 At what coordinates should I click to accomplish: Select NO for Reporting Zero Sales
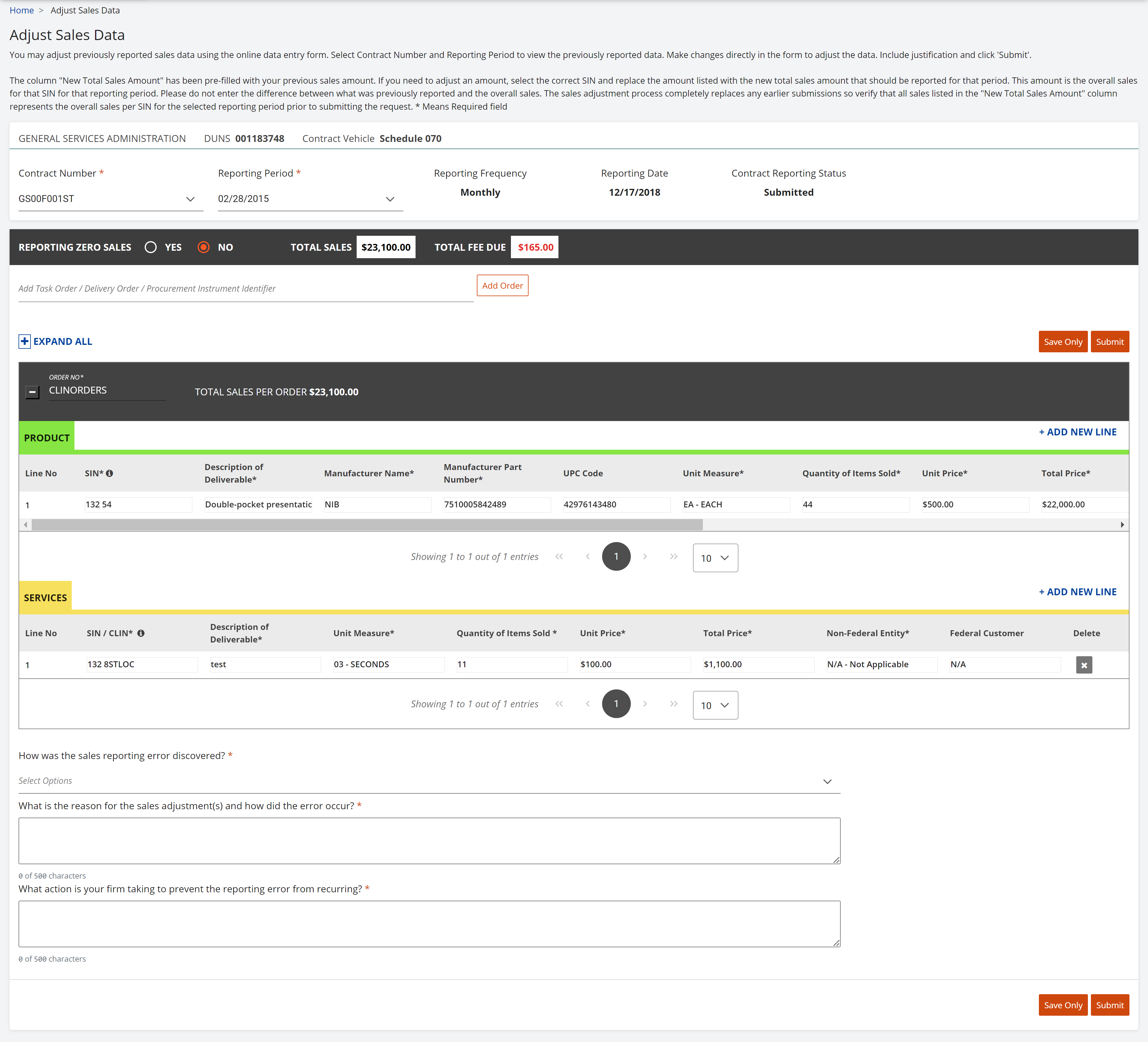point(203,247)
